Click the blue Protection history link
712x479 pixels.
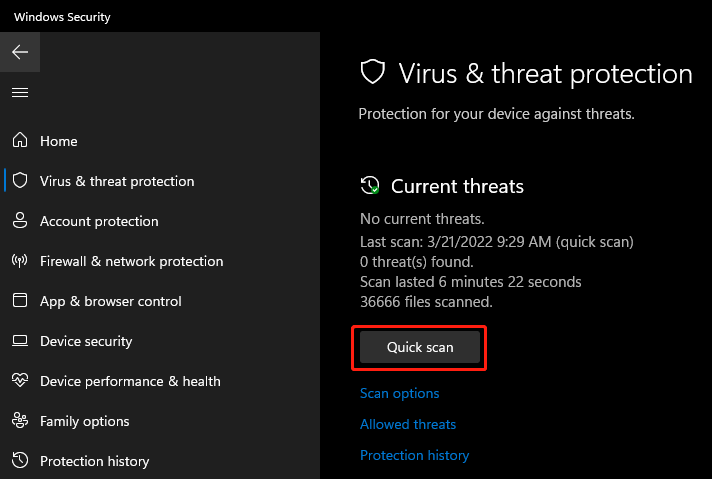point(415,455)
